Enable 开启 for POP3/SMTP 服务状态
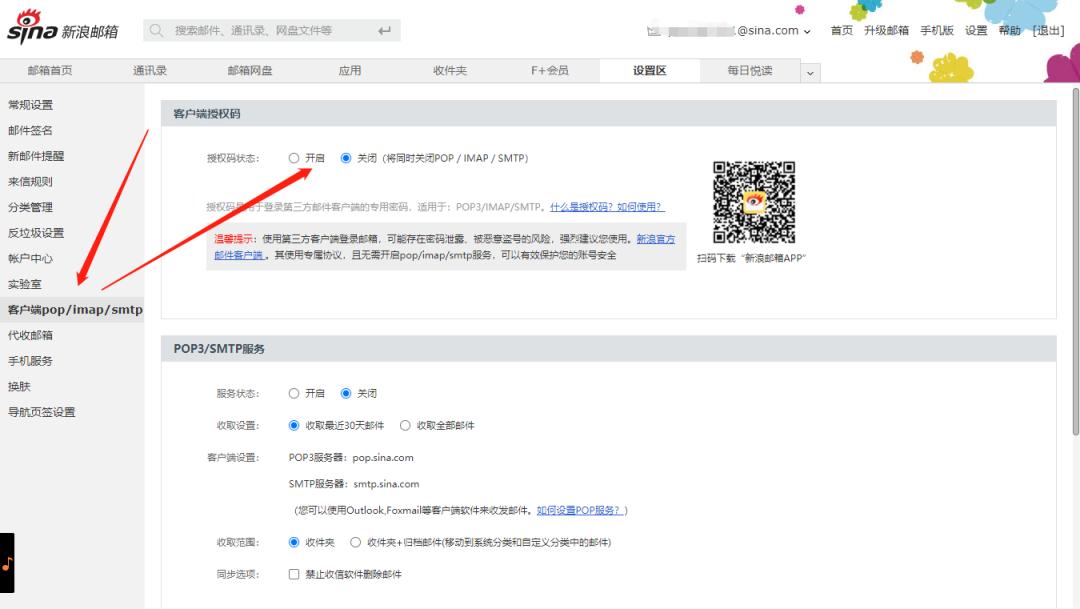Viewport: 1080px width, 609px height. click(x=293, y=392)
